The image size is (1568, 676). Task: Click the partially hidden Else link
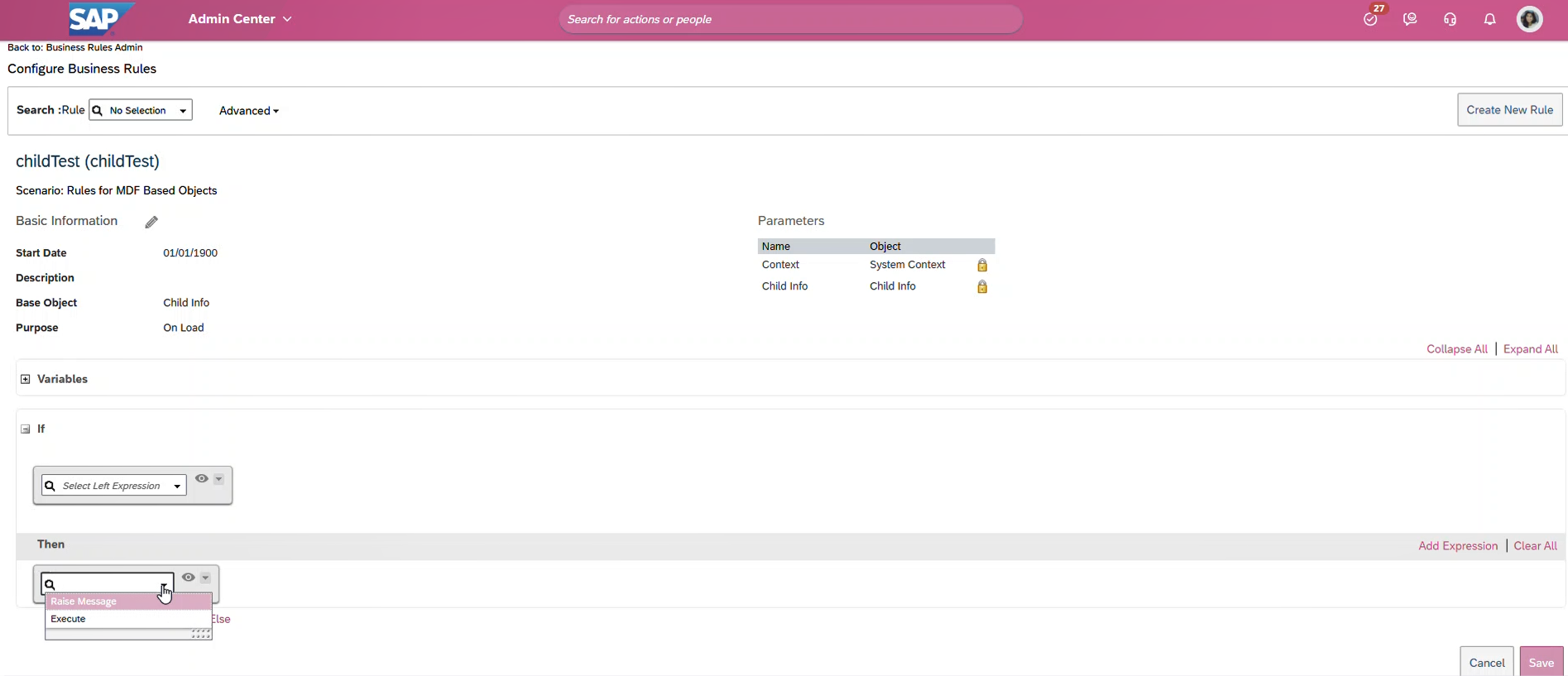(x=221, y=619)
